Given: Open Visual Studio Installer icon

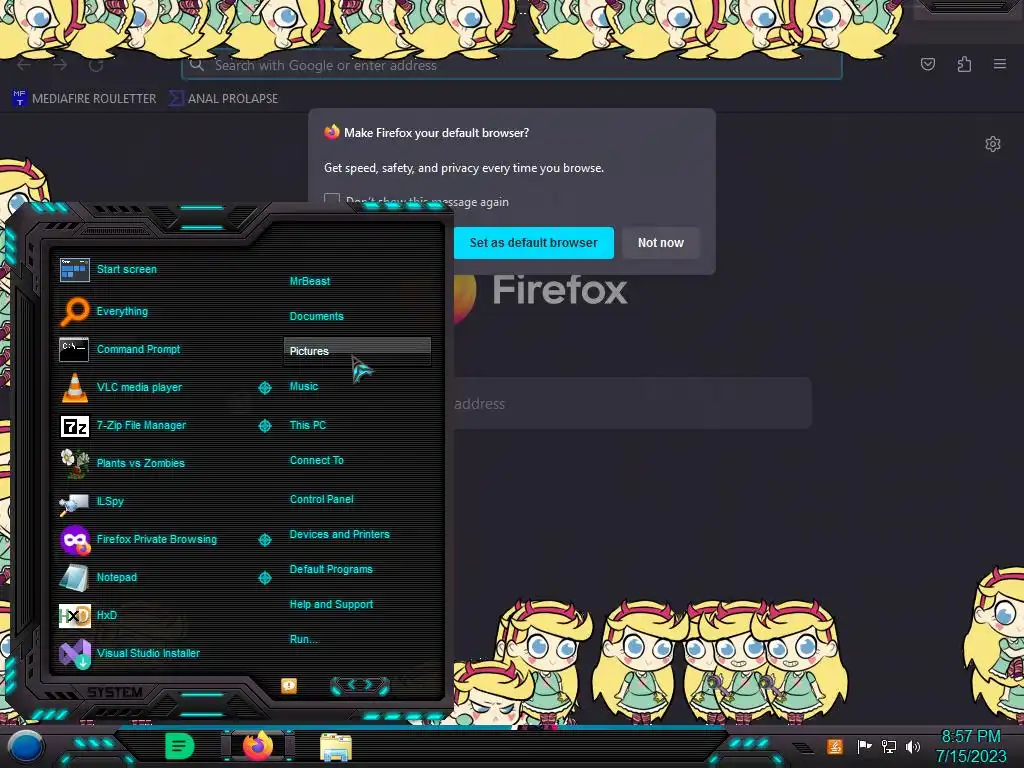Looking at the screenshot, I should pyautogui.click(x=75, y=654).
